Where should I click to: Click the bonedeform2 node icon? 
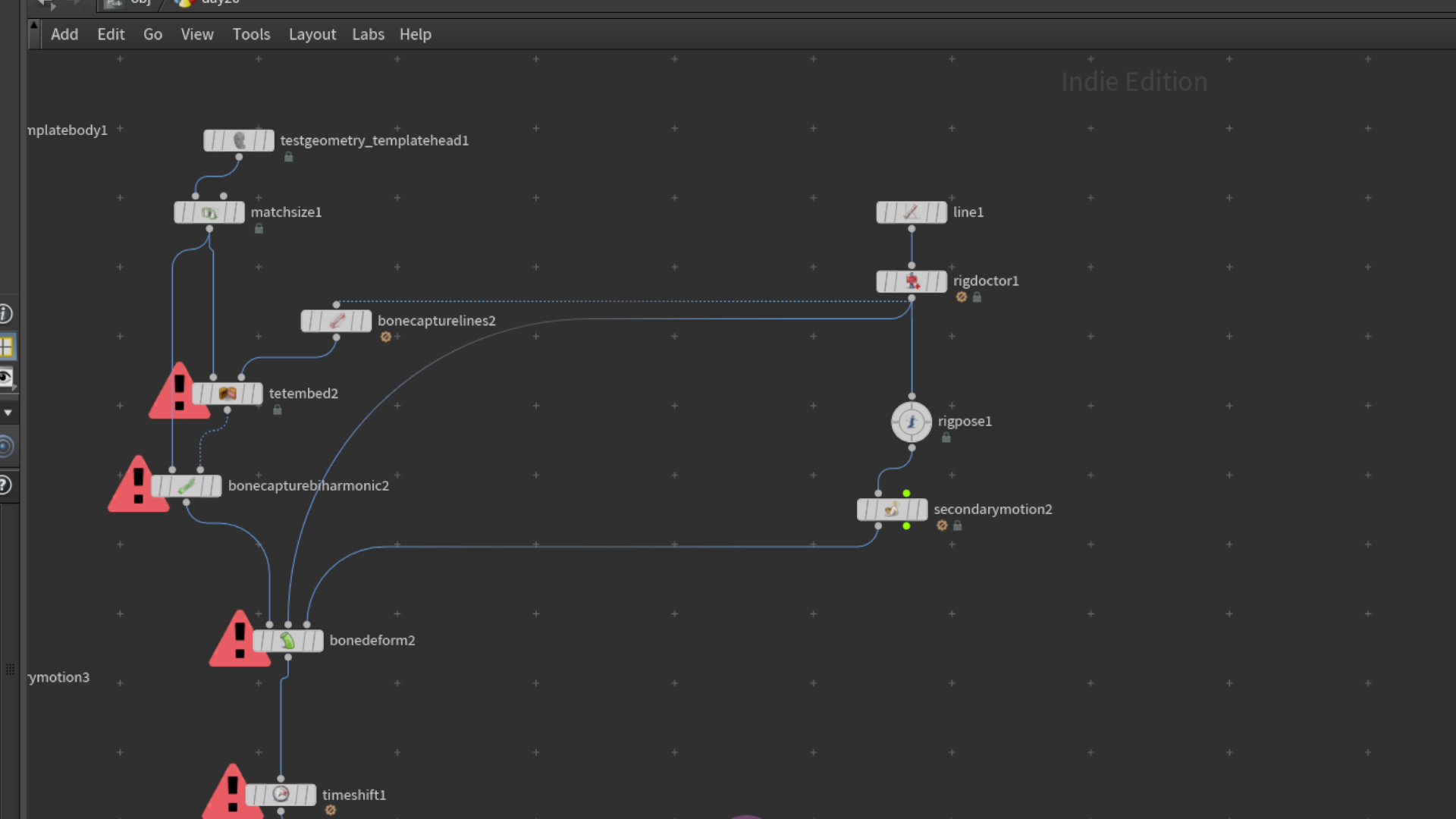pos(288,641)
